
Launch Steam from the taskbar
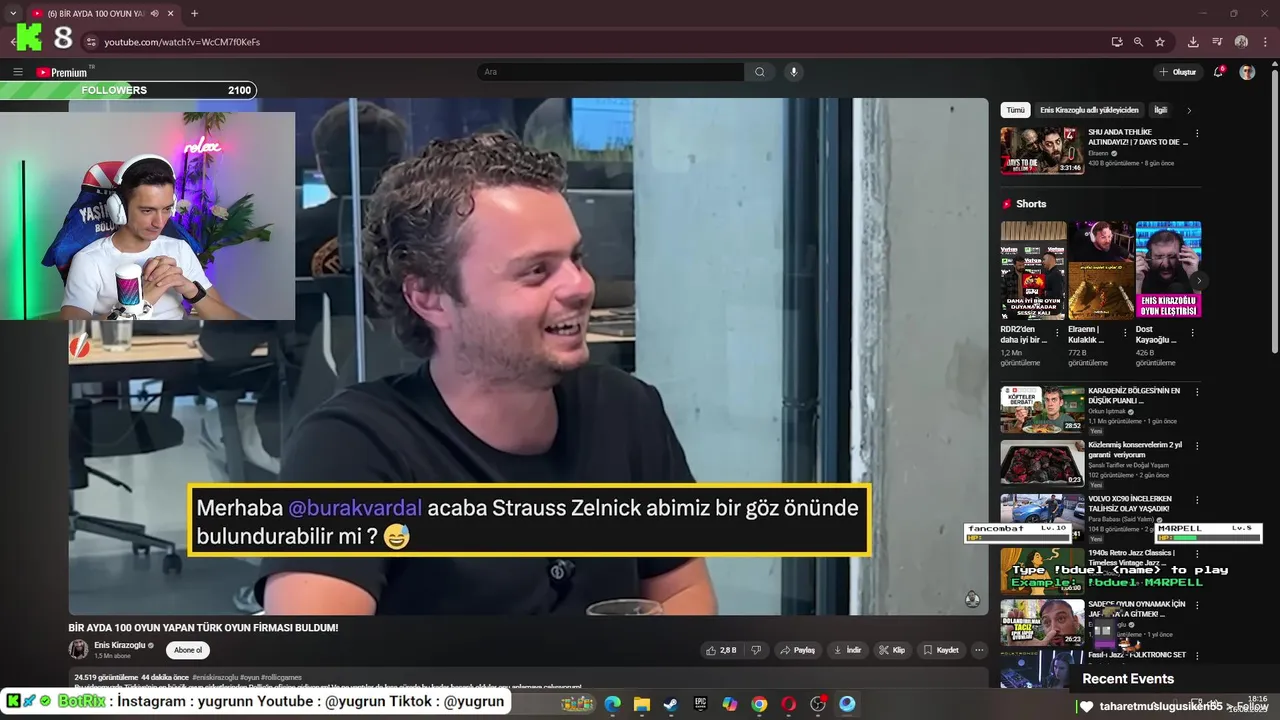coord(671,704)
